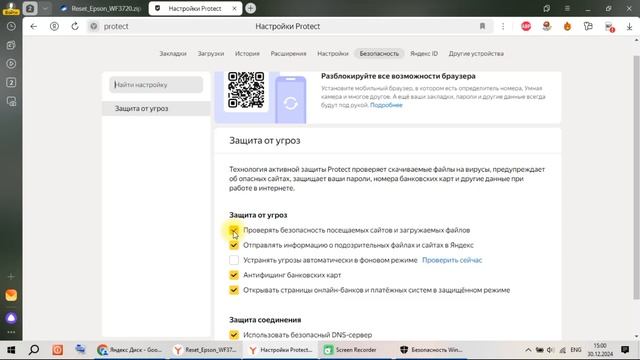This screenshot has height=360, width=640.
Task: Select the Безопасность tab
Action: [379, 53]
